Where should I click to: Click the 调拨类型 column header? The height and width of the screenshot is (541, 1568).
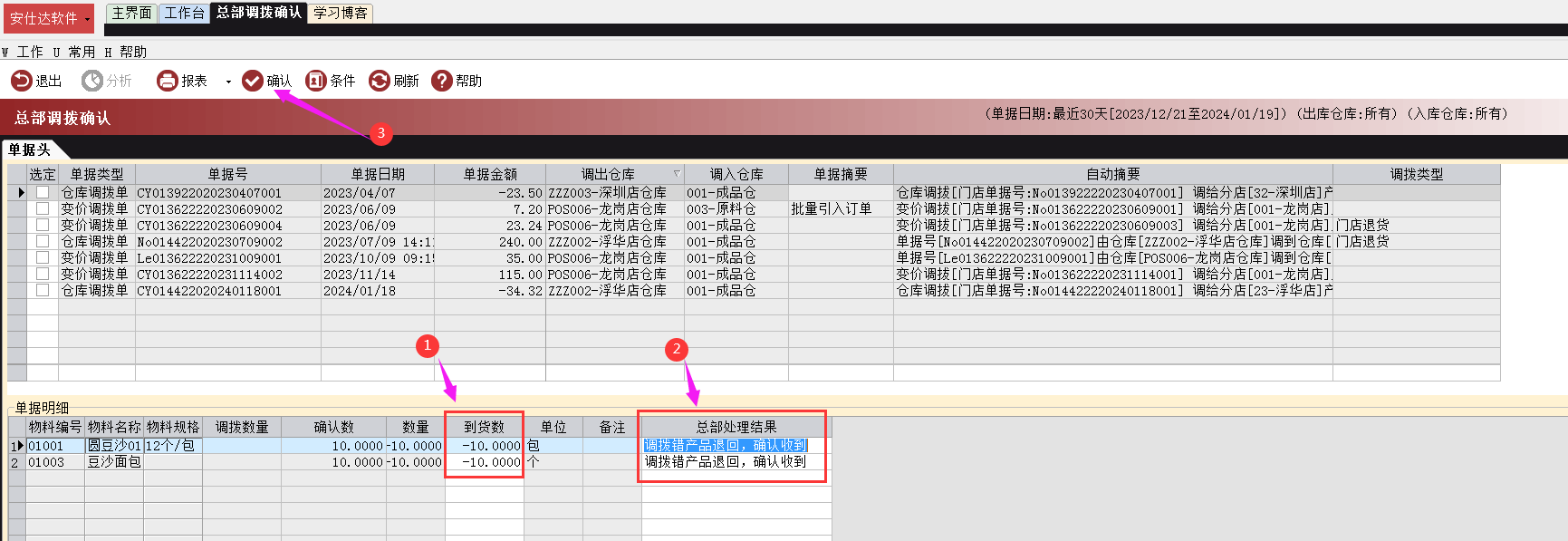coord(1417,174)
